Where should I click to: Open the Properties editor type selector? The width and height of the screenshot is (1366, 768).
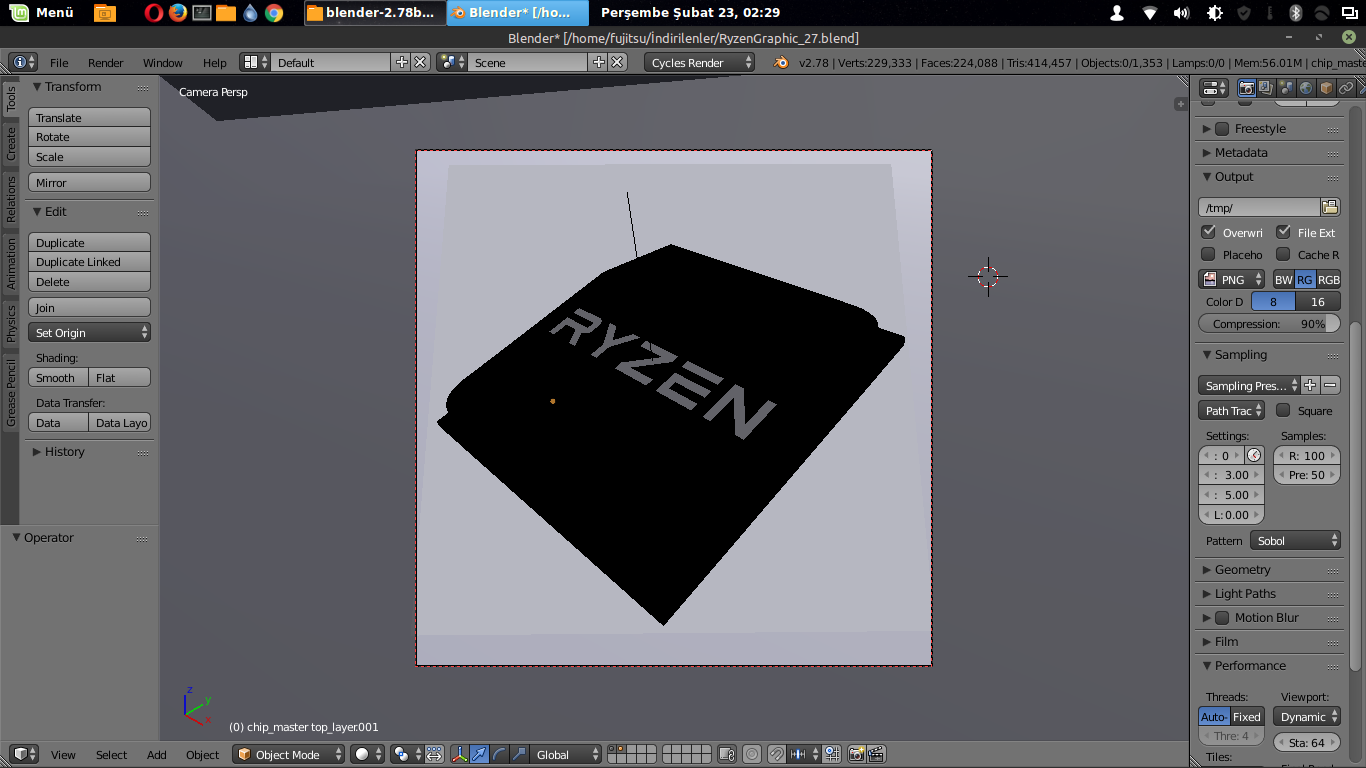1214,88
